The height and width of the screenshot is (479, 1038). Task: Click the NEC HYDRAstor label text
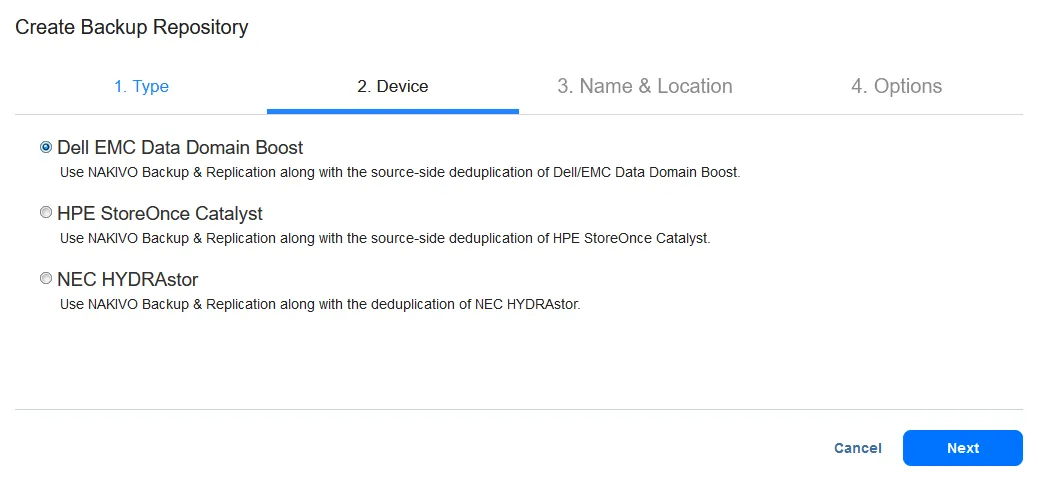128,279
